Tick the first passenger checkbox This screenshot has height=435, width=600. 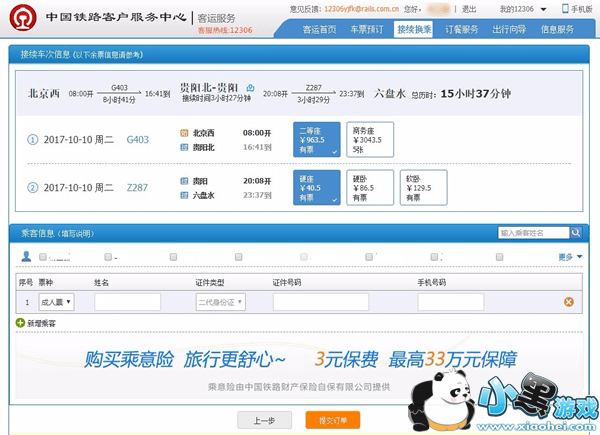(42, 257)
